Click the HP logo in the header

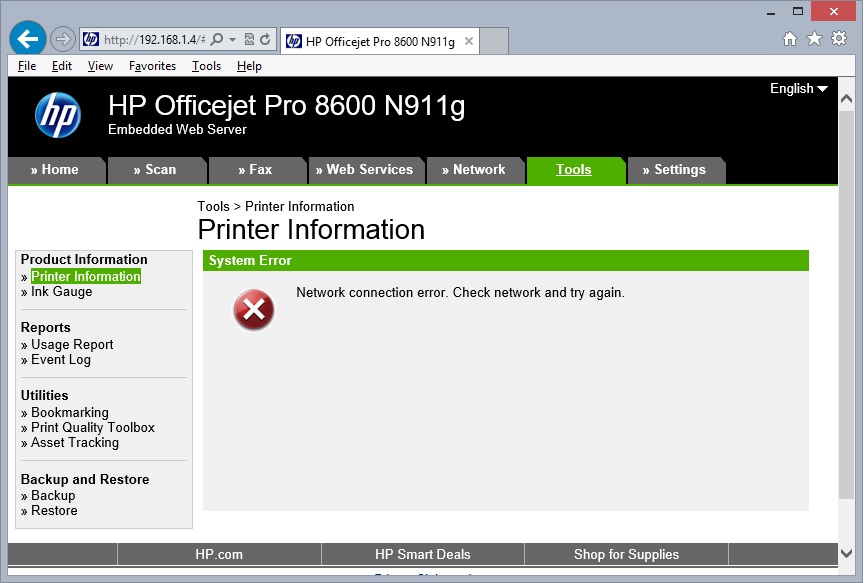[x=58, y=115]
